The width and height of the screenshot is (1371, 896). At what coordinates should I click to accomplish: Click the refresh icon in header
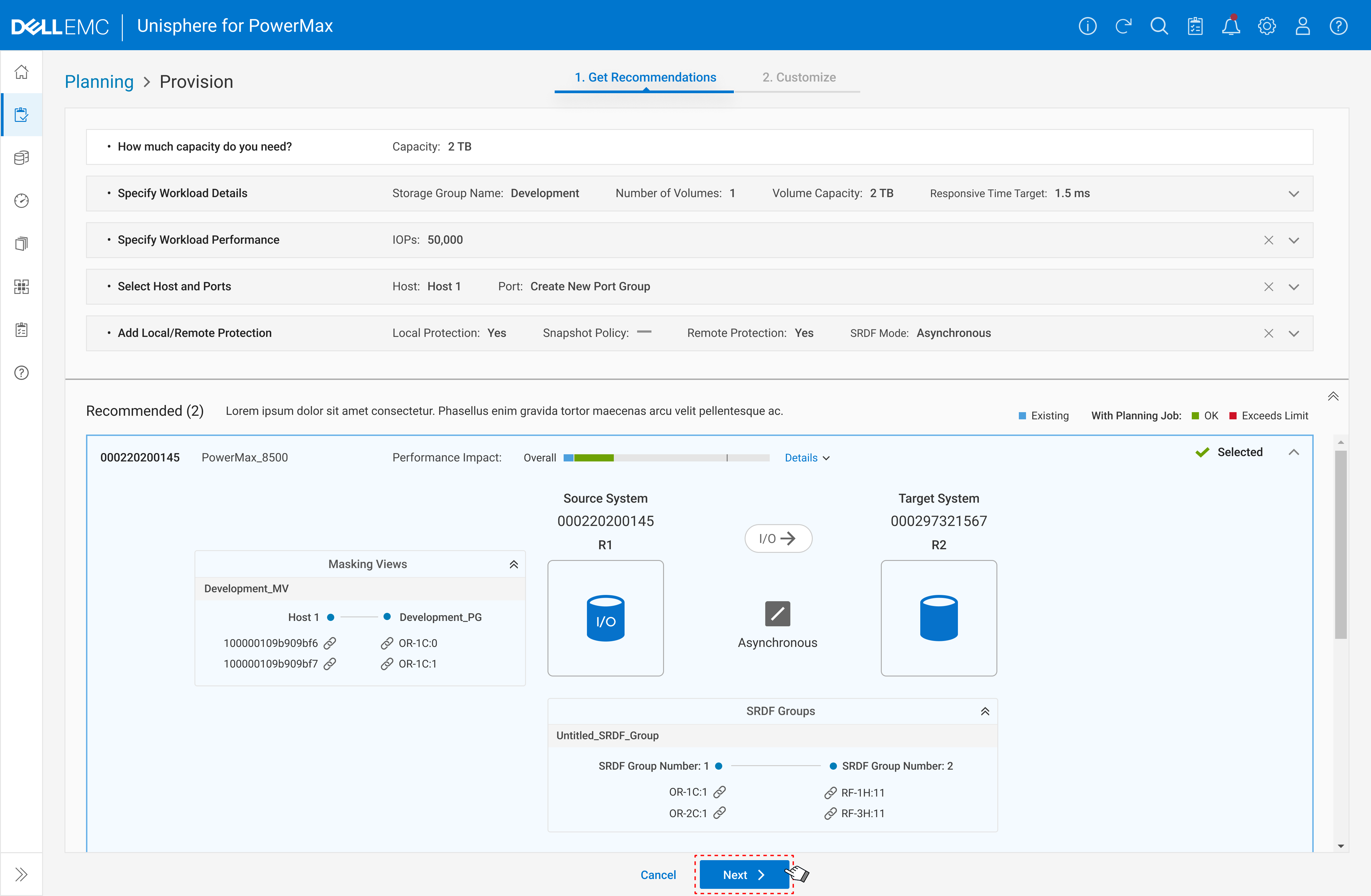tap(1123, 26)
